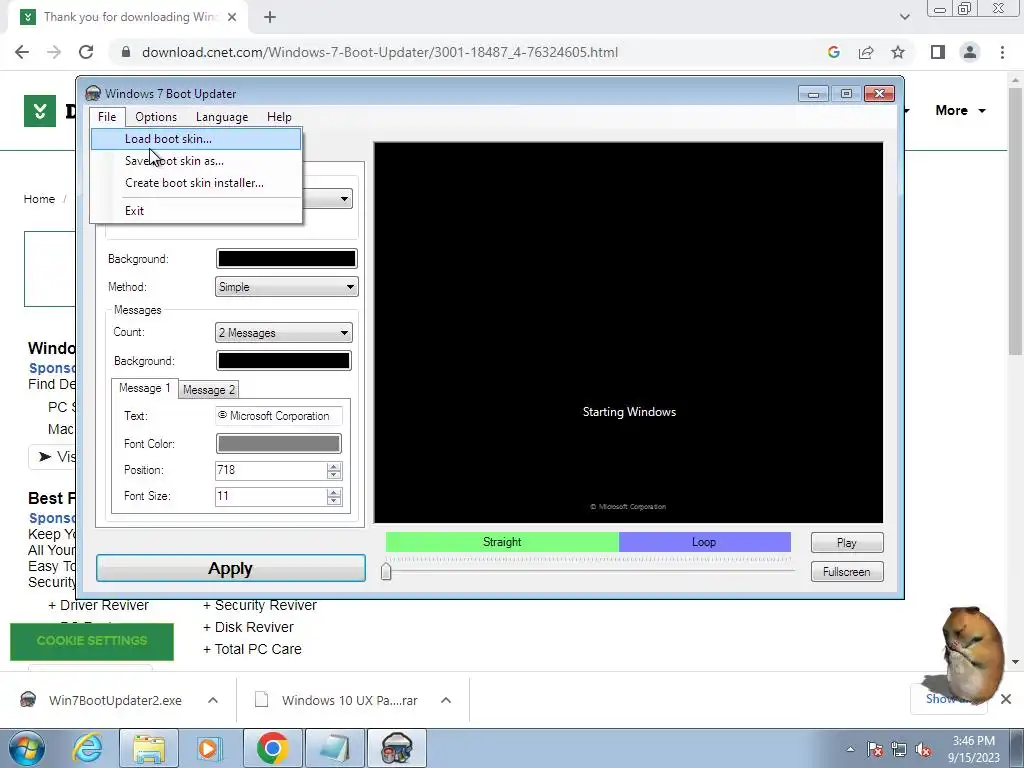Viewport: 1024px width, 768px height.
Task: Bookmark this page with the star icon
Action: click(x=898, y=52)
